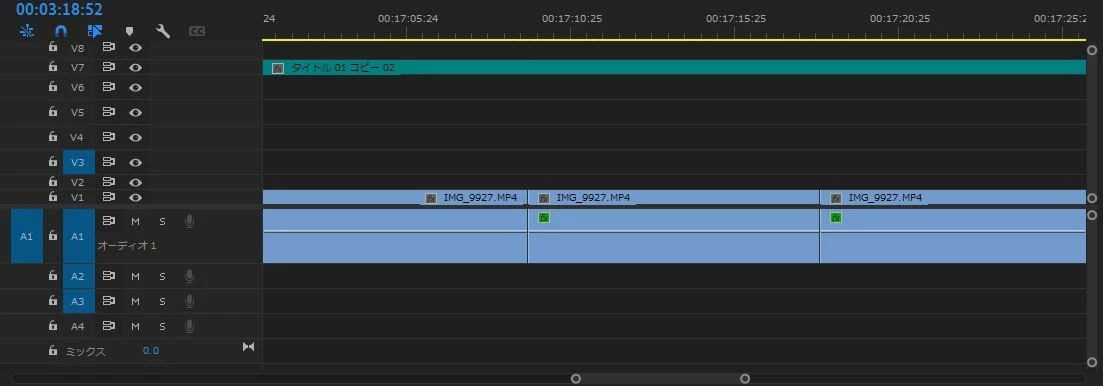1103x386 pixels.
Task: Toggle lock on track V5
Action: pyautogui.click(x=53, y=112)
